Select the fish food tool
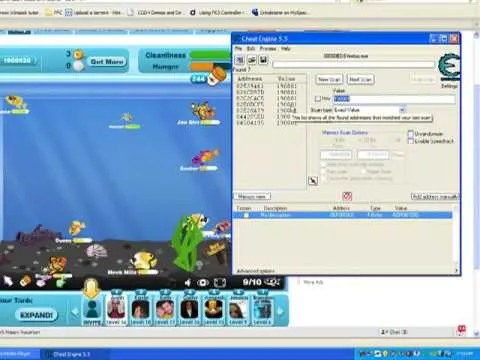The height and width of the screenshot is (360, 480). pos(25,281)
